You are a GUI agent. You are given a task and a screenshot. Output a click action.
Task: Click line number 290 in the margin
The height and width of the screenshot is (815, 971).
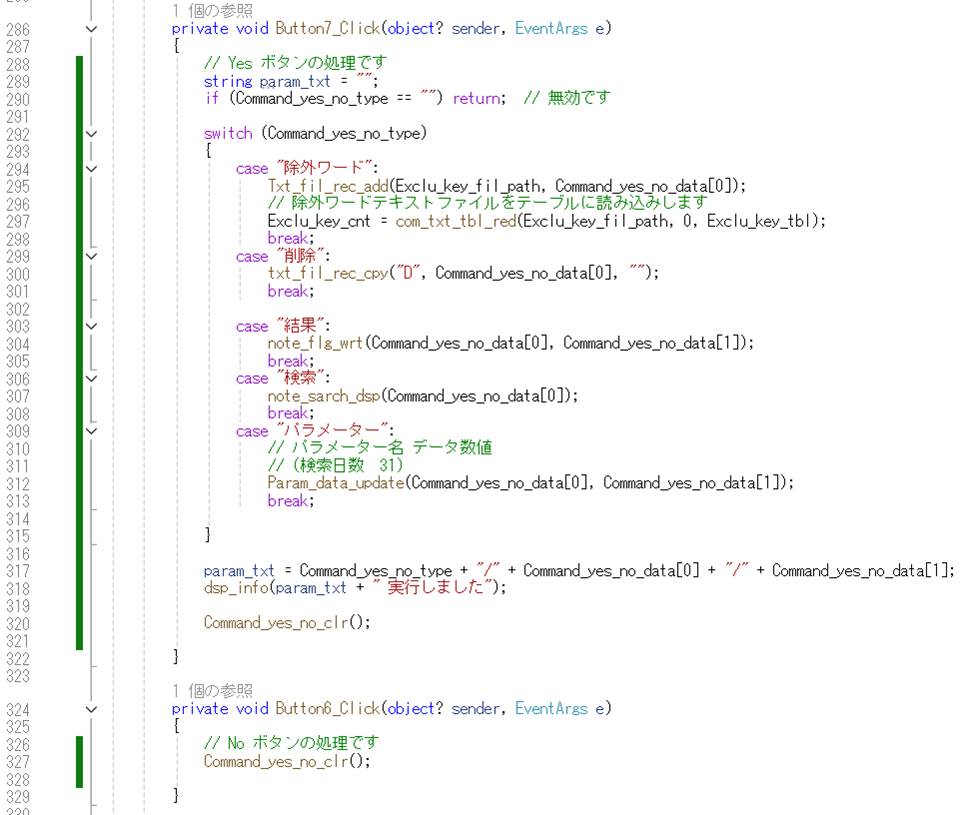(18, 98)
